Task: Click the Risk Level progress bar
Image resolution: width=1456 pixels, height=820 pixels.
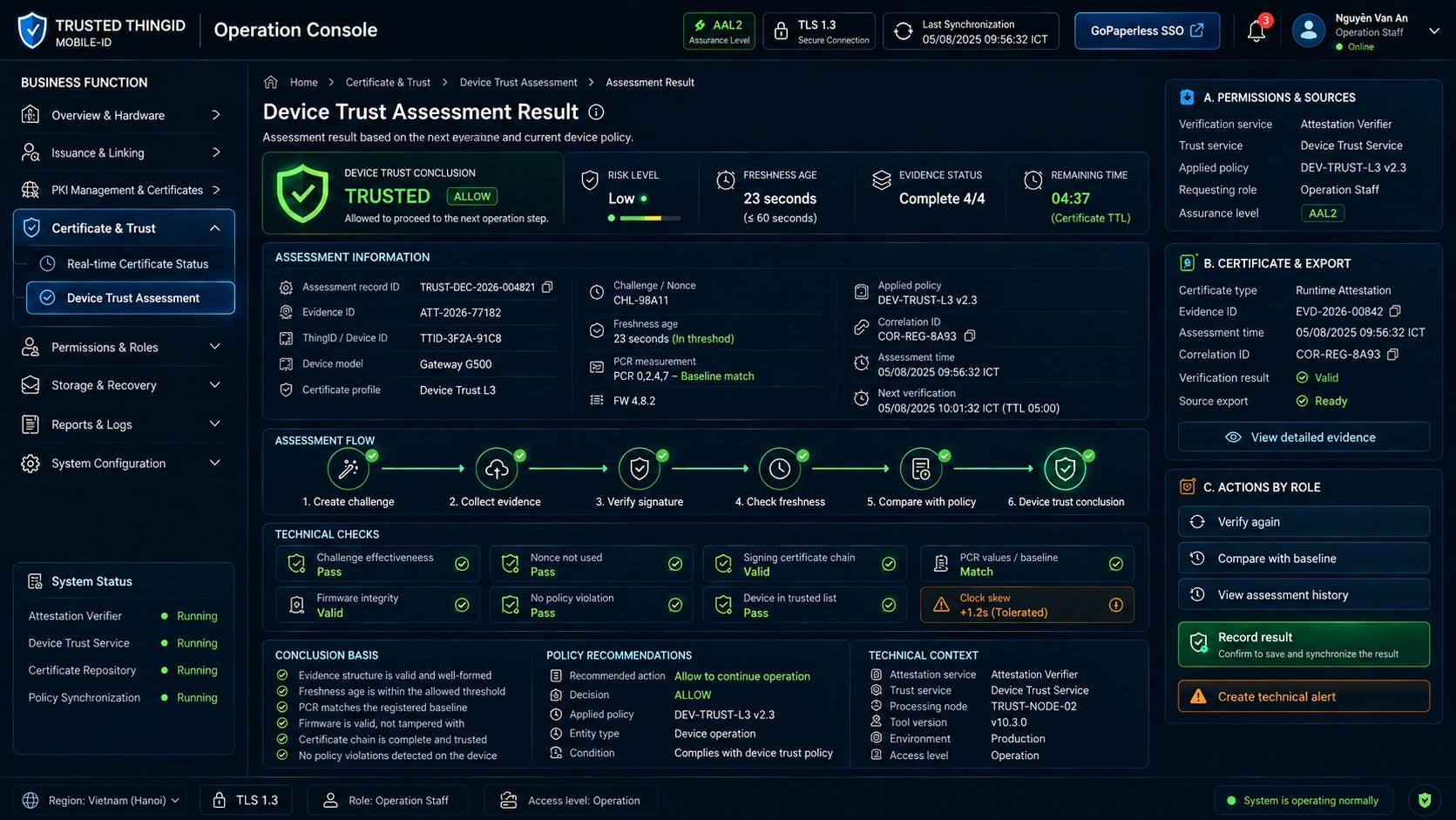Action: click(x=644, y=218)
